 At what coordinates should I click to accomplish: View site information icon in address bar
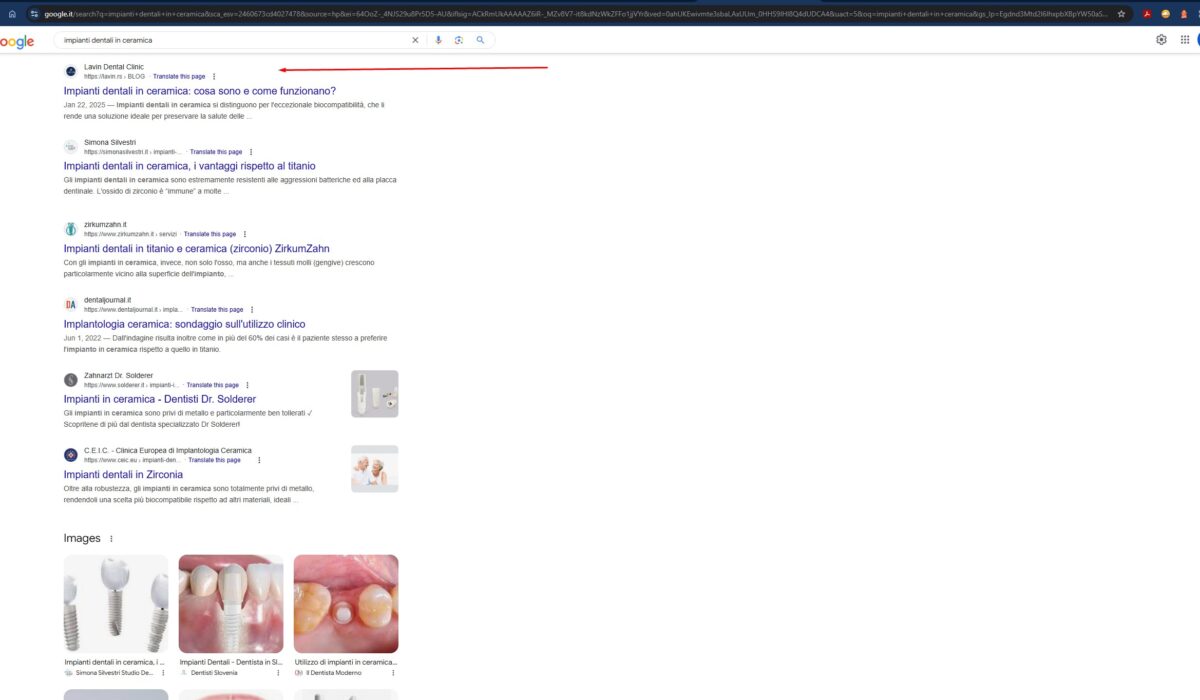click(34, 14)
